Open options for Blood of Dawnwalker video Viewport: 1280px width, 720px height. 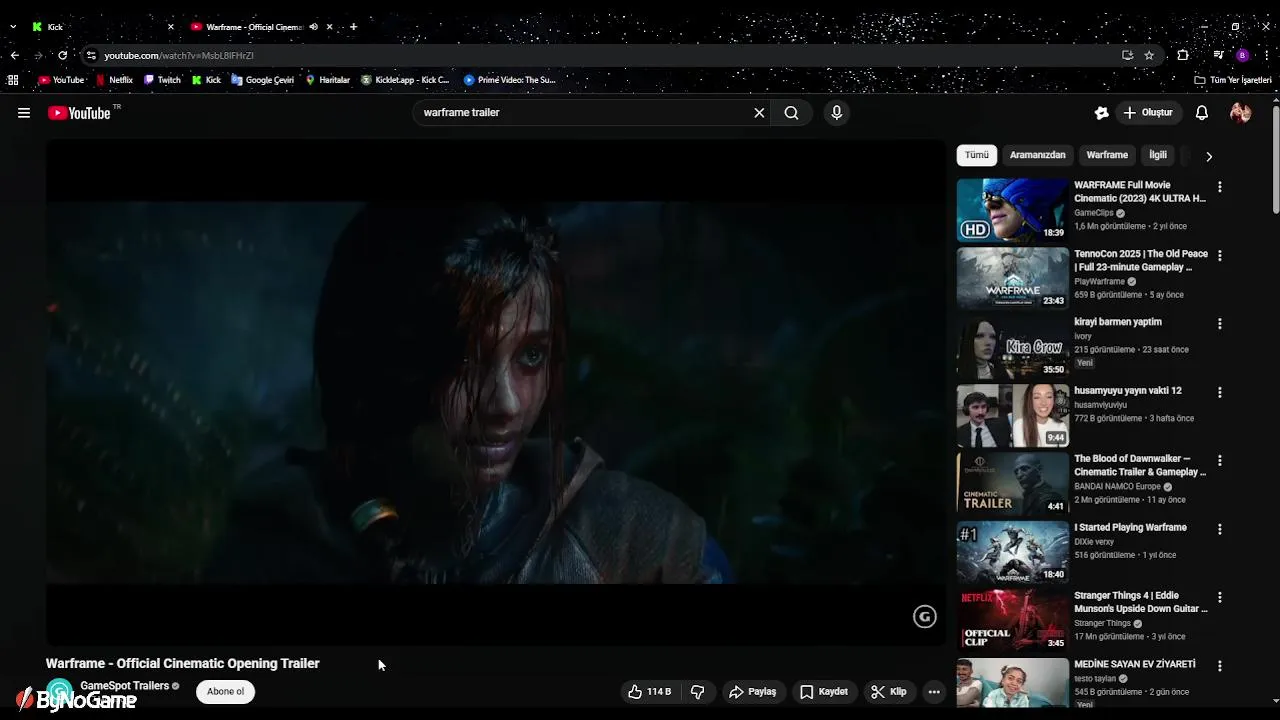(x=1219, y=460)
